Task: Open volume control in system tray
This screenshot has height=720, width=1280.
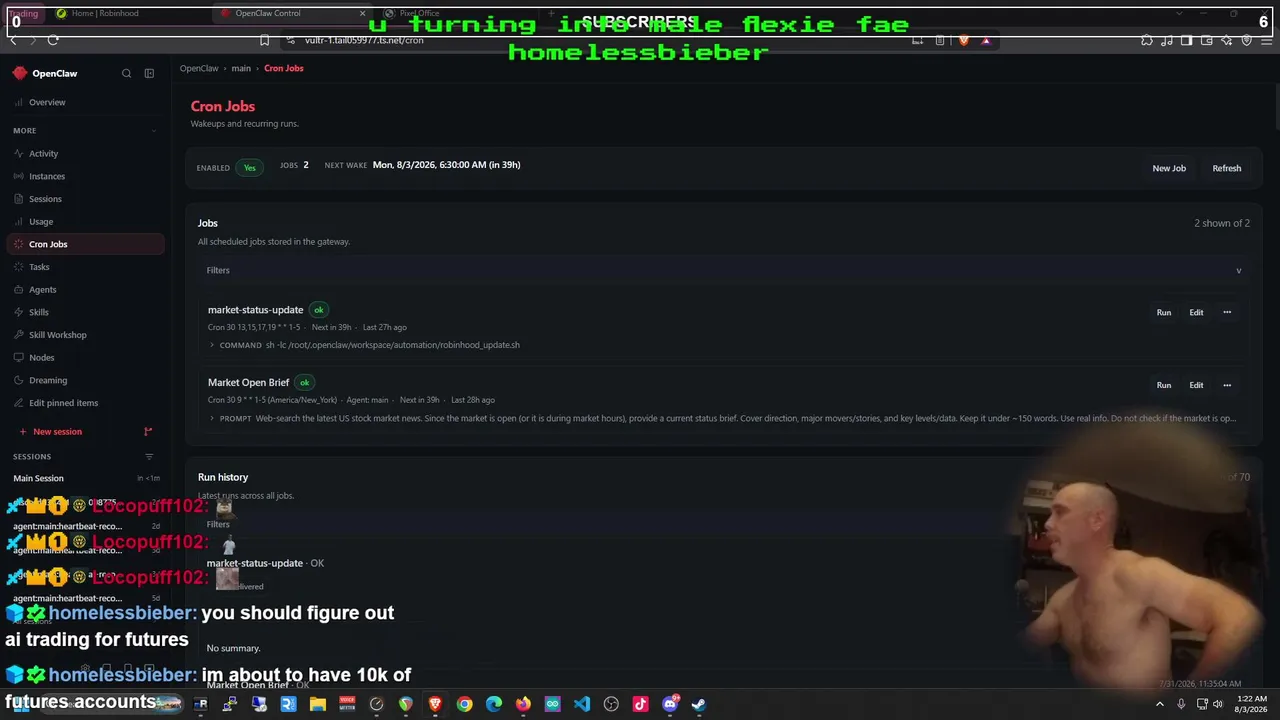Action: tap(1218, 704)
